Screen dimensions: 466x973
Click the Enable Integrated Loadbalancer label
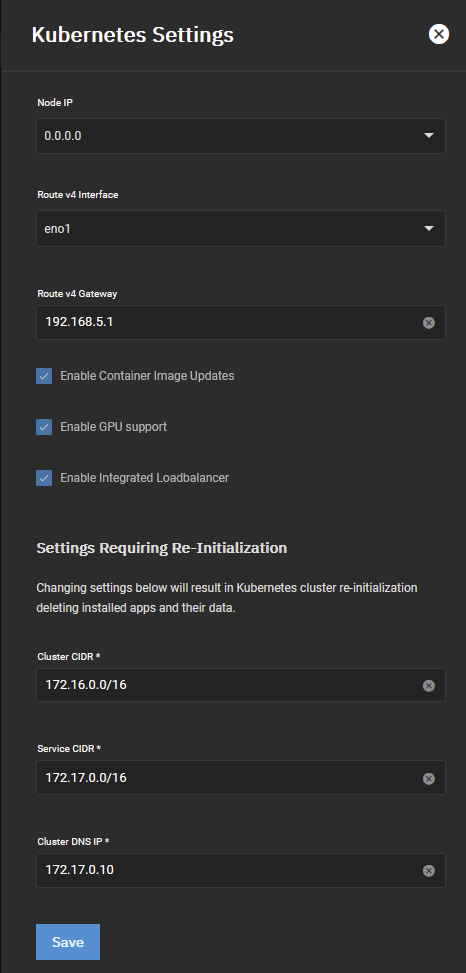145,478
